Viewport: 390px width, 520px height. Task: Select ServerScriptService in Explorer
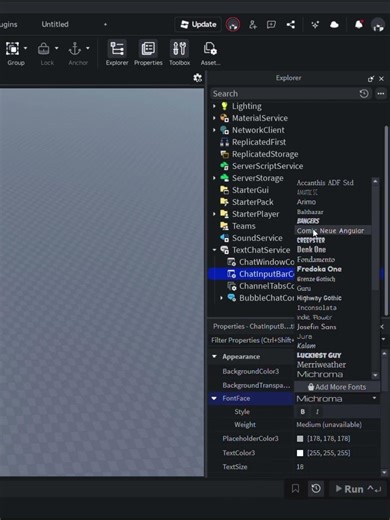267,166
